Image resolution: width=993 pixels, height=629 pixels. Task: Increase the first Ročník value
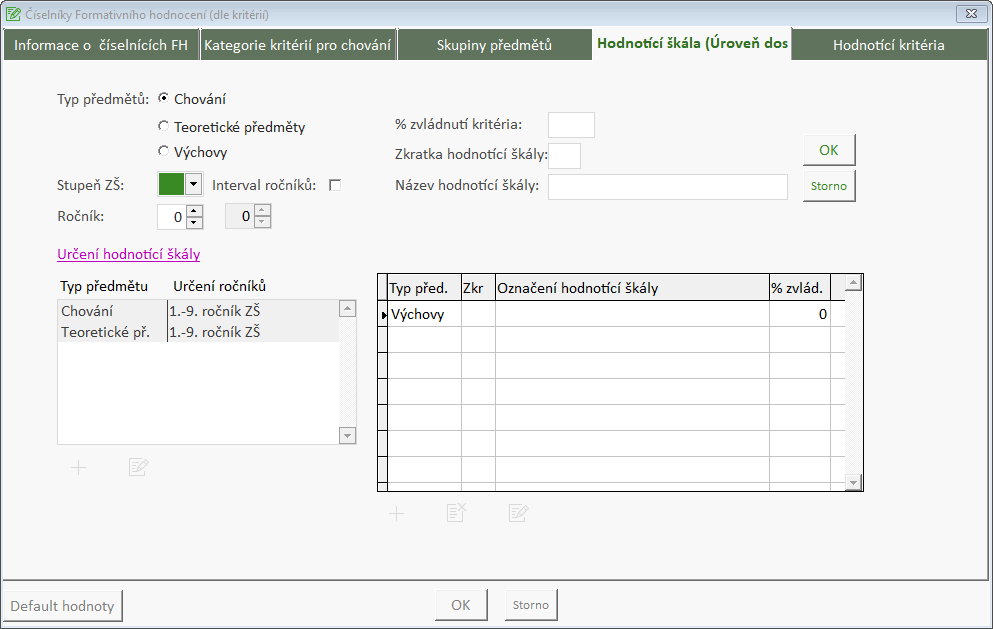[x=194, y=210]
